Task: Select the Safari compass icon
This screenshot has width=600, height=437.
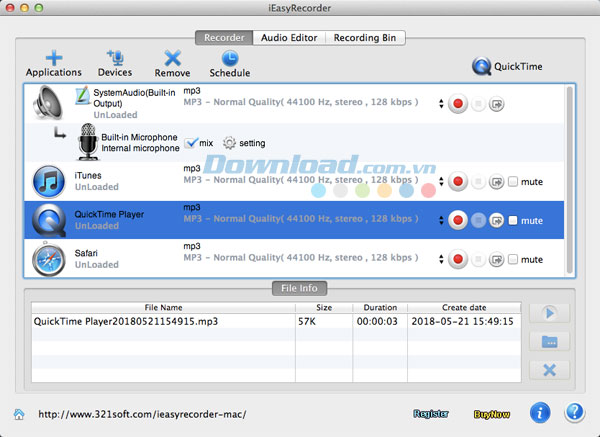Action: click(x=49, y=259)
